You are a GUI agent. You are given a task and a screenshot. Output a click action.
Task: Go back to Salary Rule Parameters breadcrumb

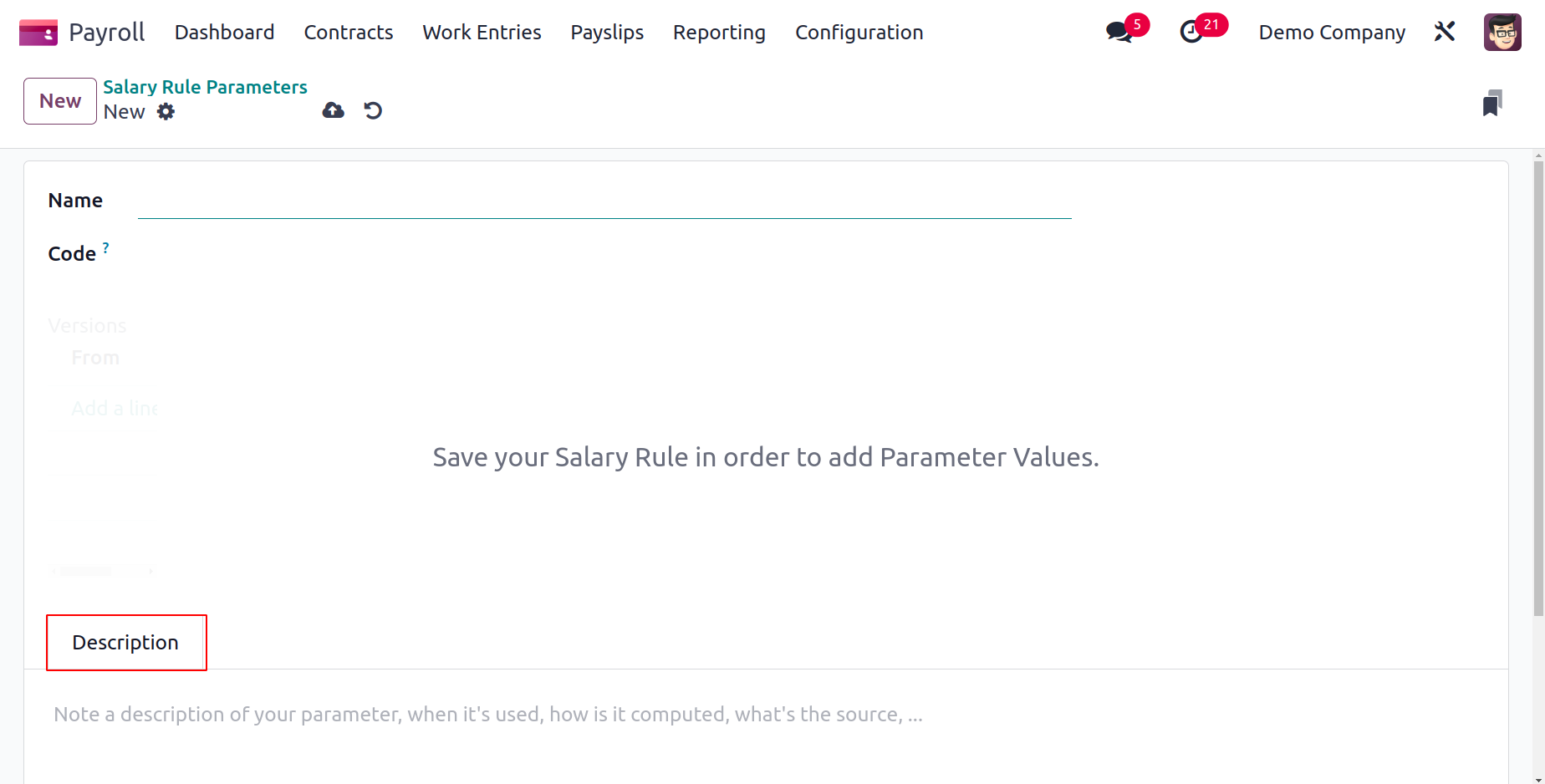tap(205, 87)
